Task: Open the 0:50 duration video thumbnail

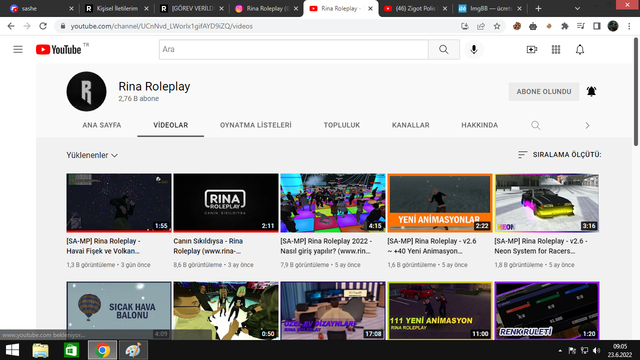Action: [x=226, y=311]
